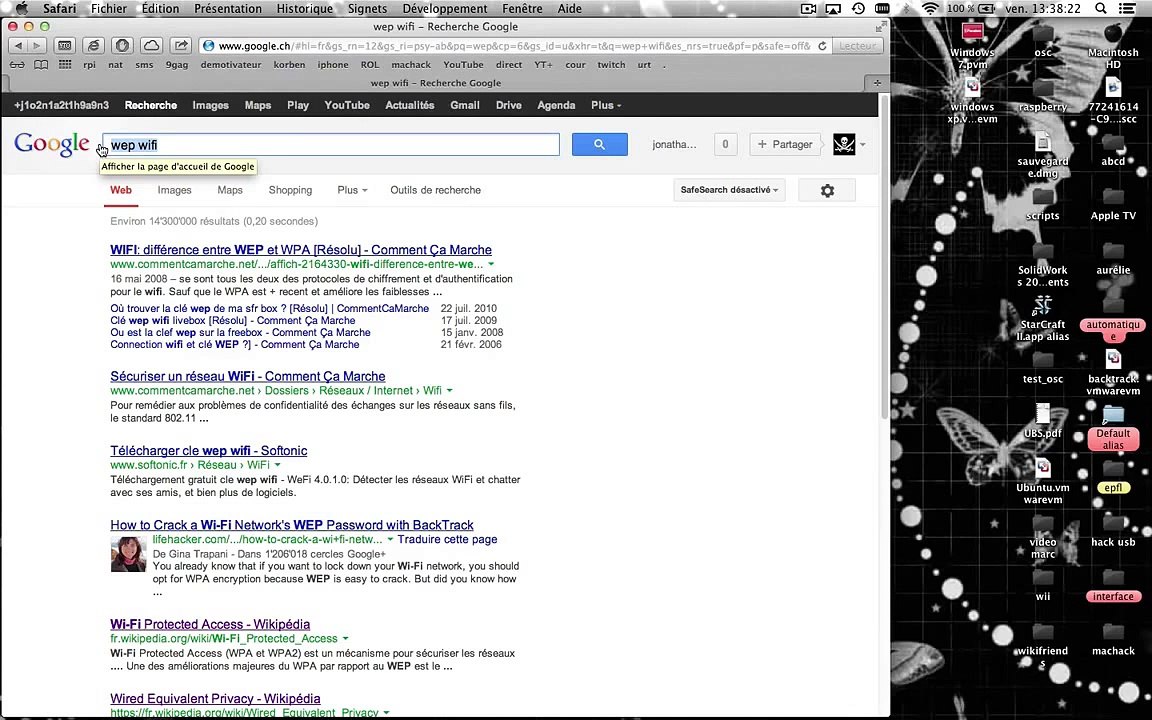Add a new tab with plus icon

point(876,83)
